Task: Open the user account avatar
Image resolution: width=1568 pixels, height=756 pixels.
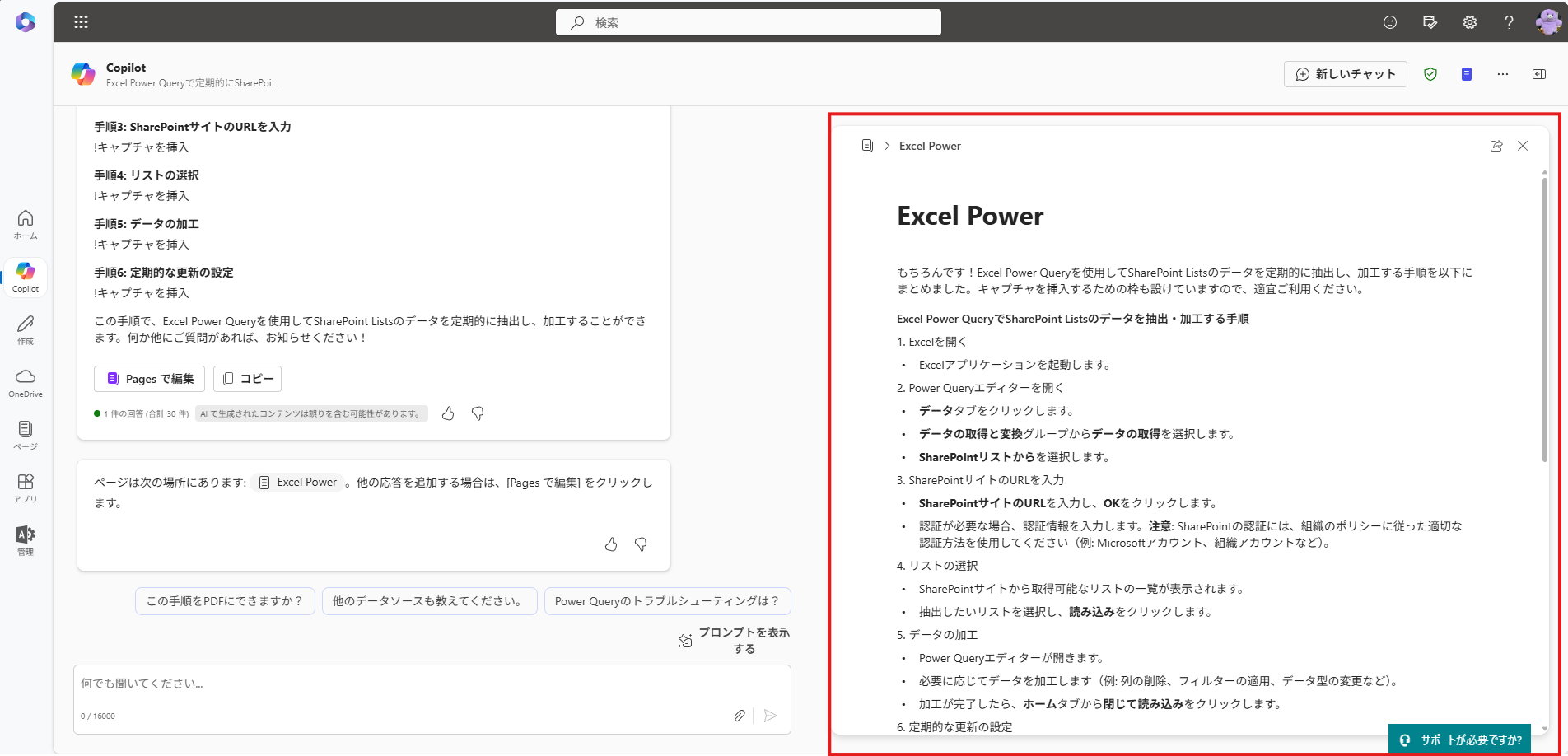Action: coord(1548,22)
